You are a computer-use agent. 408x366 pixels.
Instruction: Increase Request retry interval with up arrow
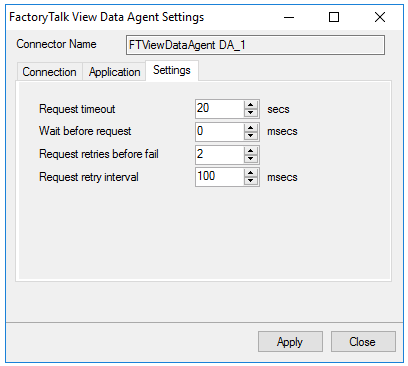click(x=251, y=173)
